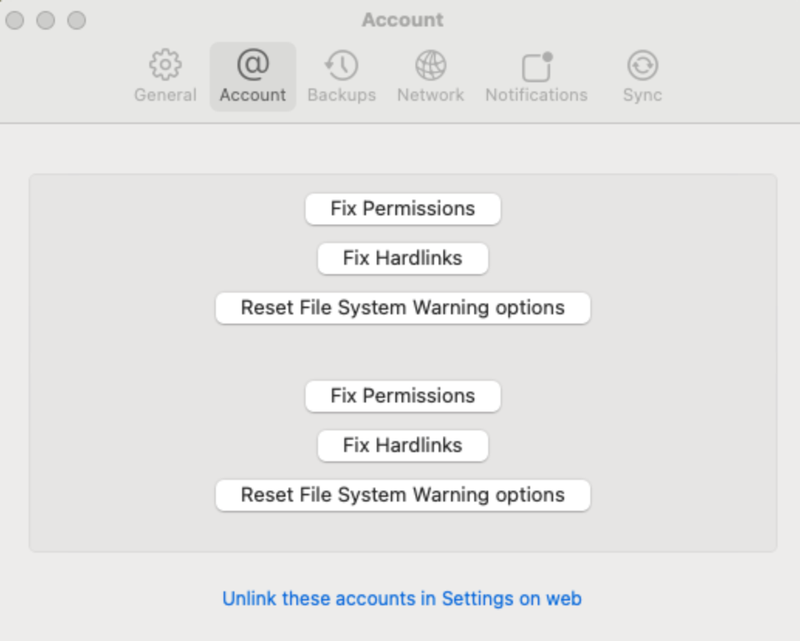This screenshot has width=800, height=641.
Task: Click the second Fix Permissions button
Action: pos(402,396)
